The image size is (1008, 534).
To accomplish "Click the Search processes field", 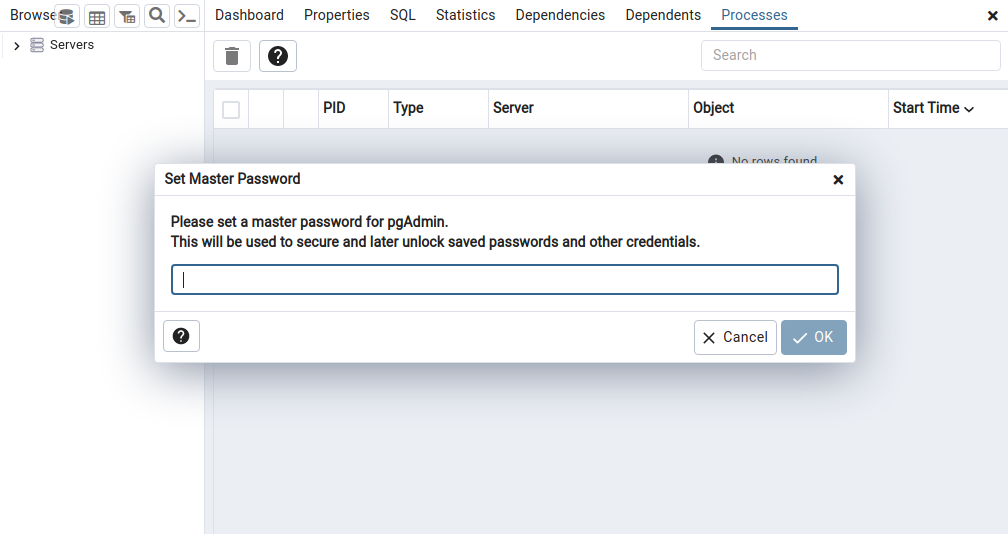I will pos(850,55).
